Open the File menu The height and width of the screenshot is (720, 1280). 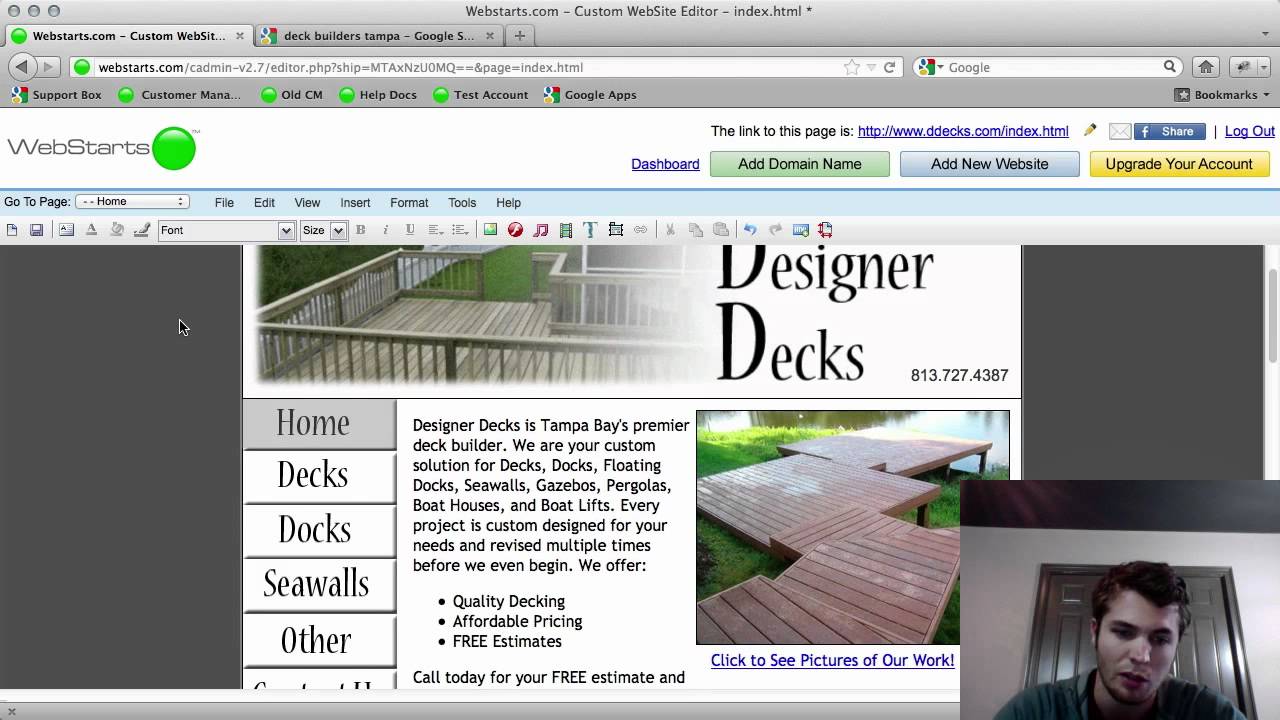224,202
